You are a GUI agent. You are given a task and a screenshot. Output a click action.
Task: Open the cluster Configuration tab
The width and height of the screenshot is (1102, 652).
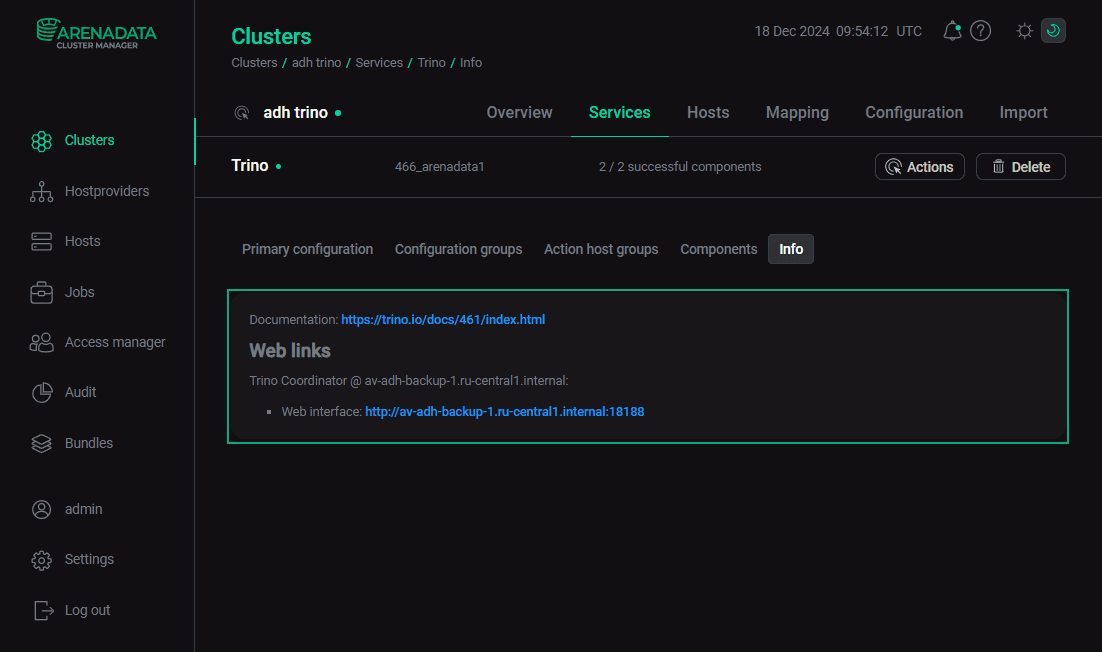tap(914, 112)
